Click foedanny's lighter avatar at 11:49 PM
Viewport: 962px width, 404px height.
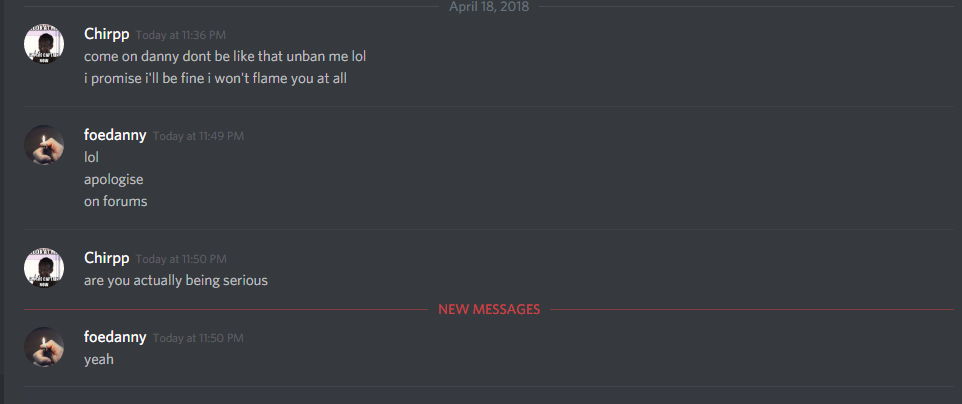[44, 145]
